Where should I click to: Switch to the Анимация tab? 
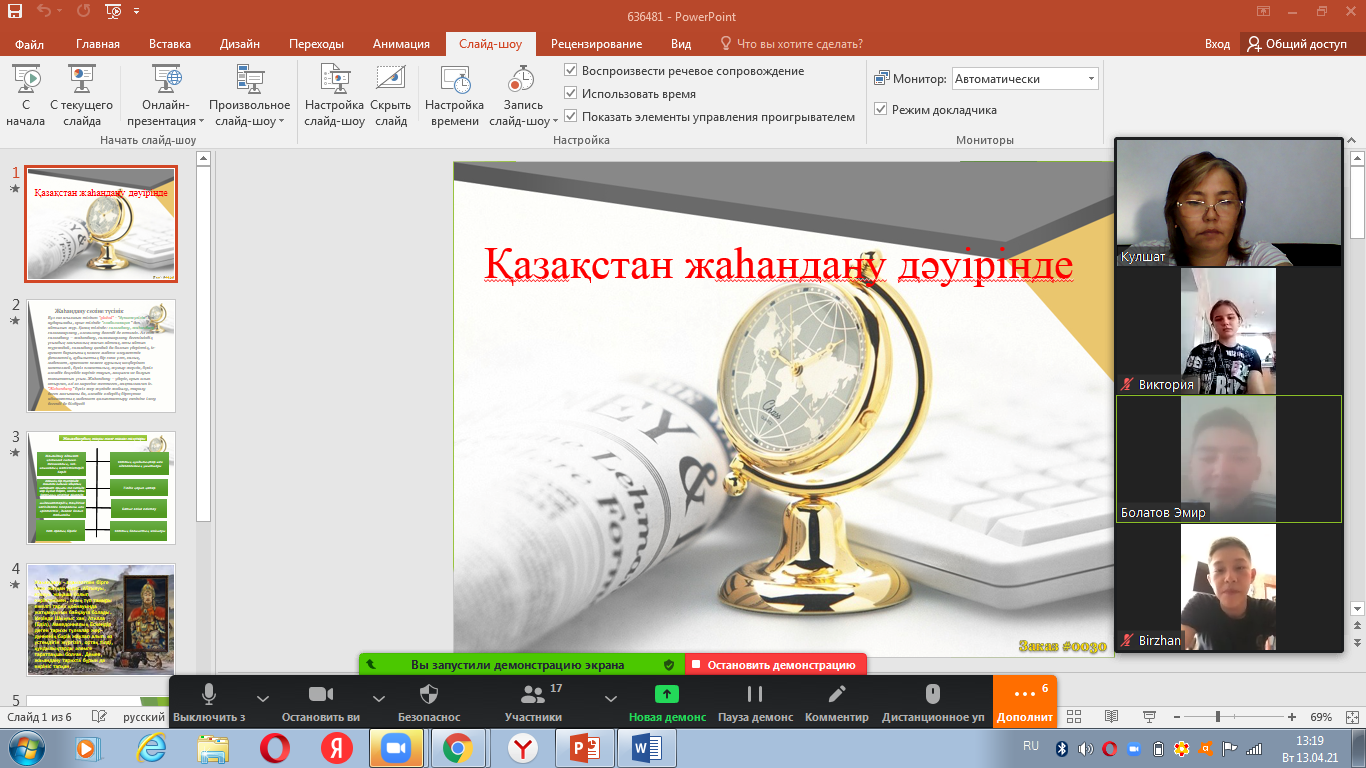pos(401,44)
